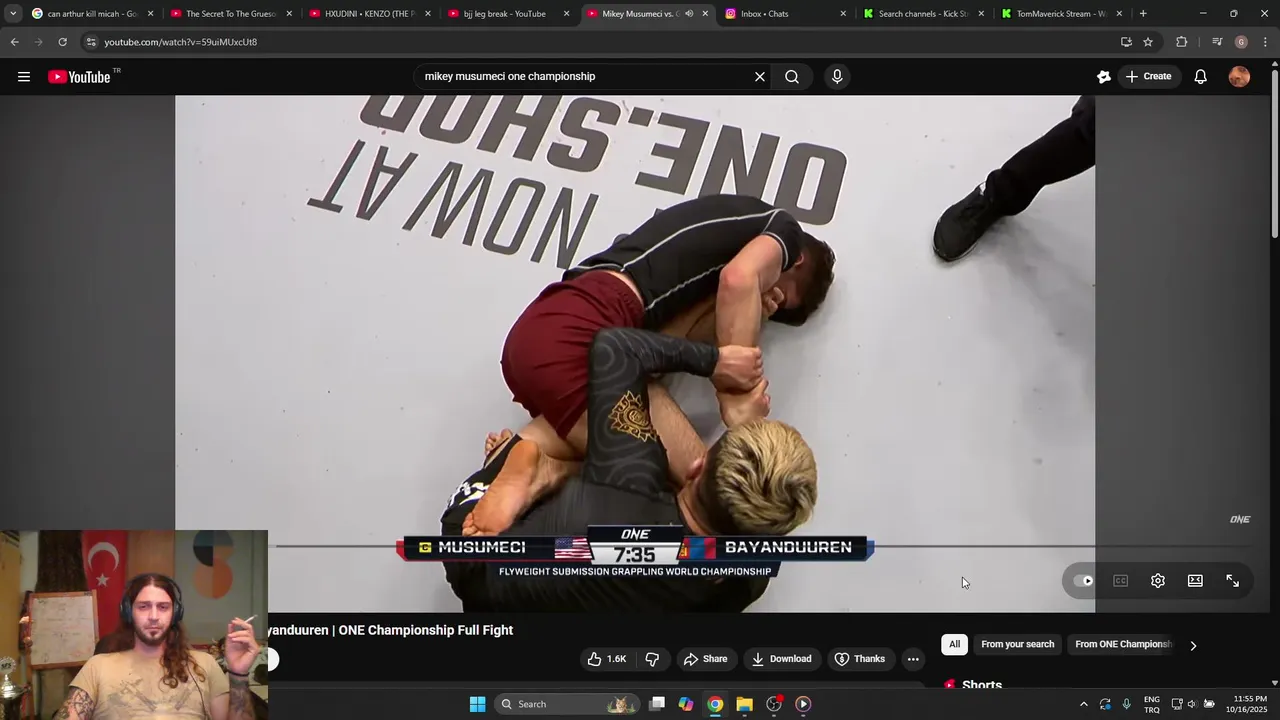This screenshot has width=1280, height=720.
Task: Install or cast page icon in address bar
Action: [1126, 42]
